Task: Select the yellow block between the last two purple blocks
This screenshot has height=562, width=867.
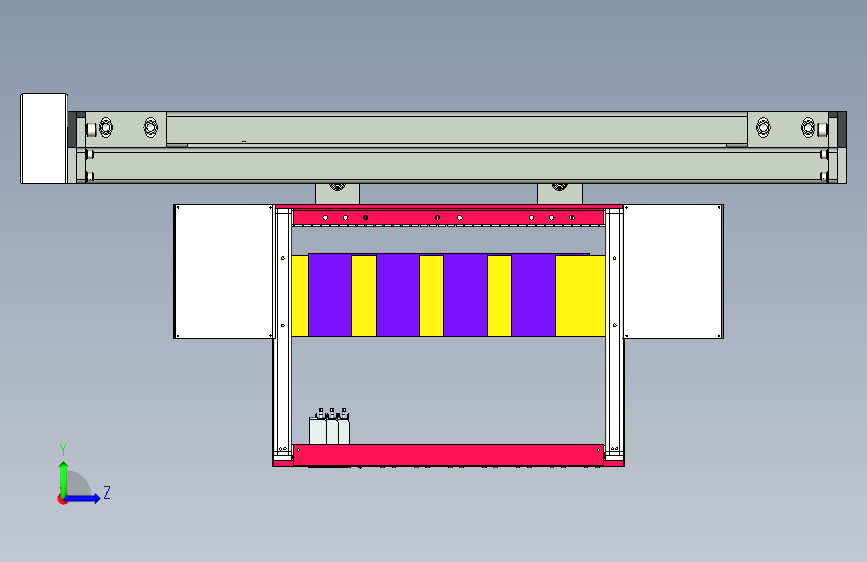Action: pyautogui.click(x=499, y=296)
